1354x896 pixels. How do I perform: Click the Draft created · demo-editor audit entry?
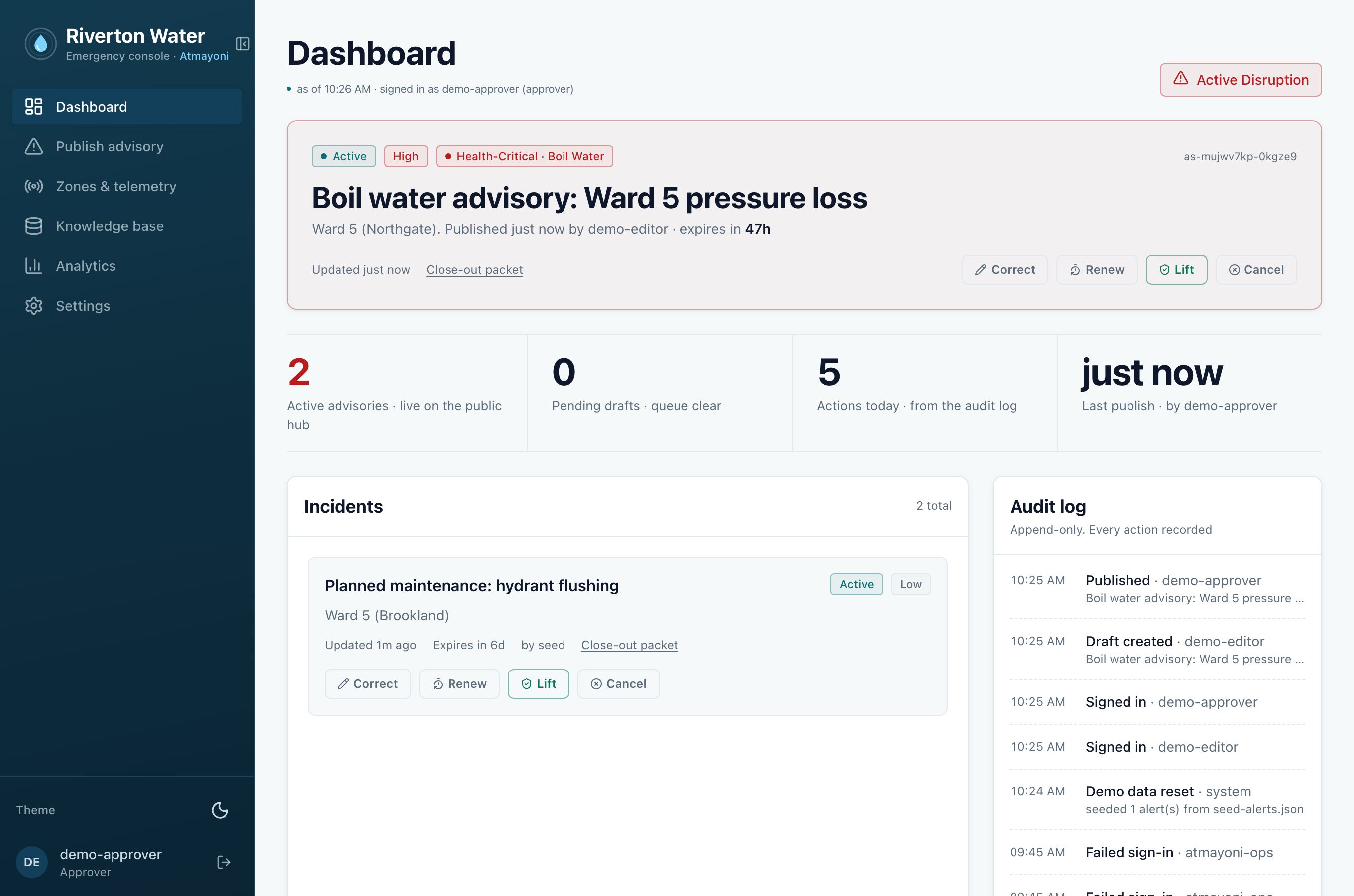1157,649
